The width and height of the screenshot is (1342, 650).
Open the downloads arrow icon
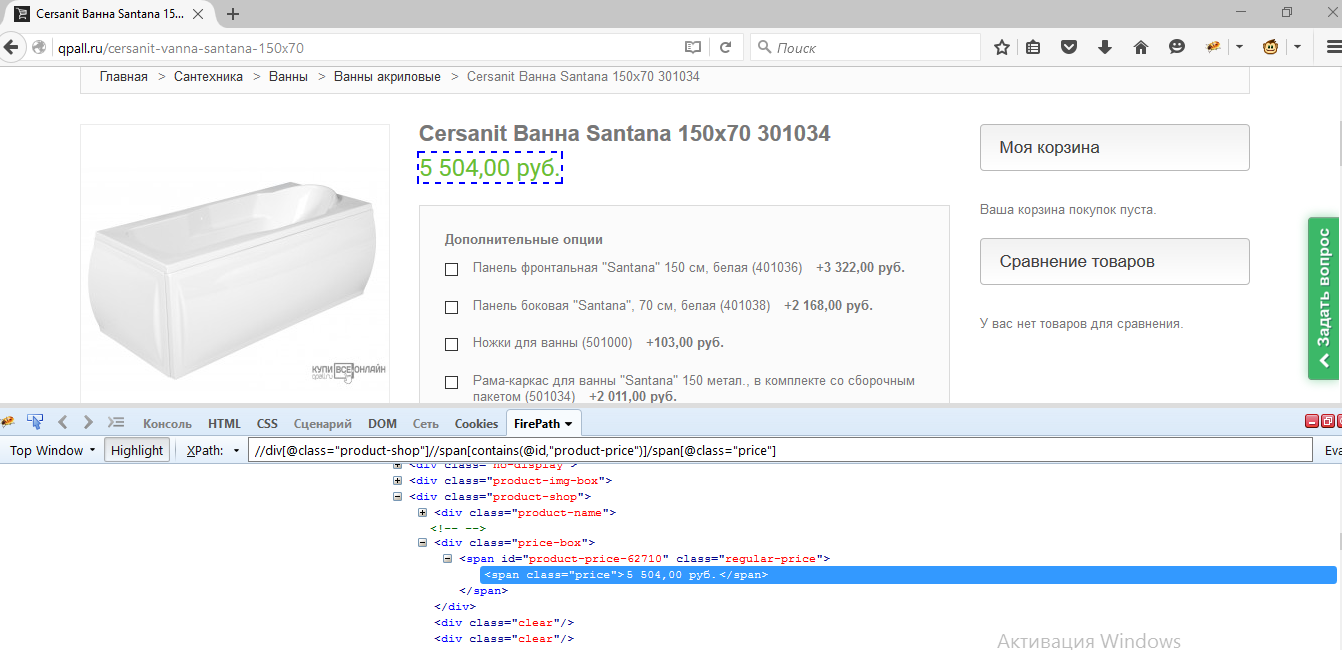tap(1105, 47)
